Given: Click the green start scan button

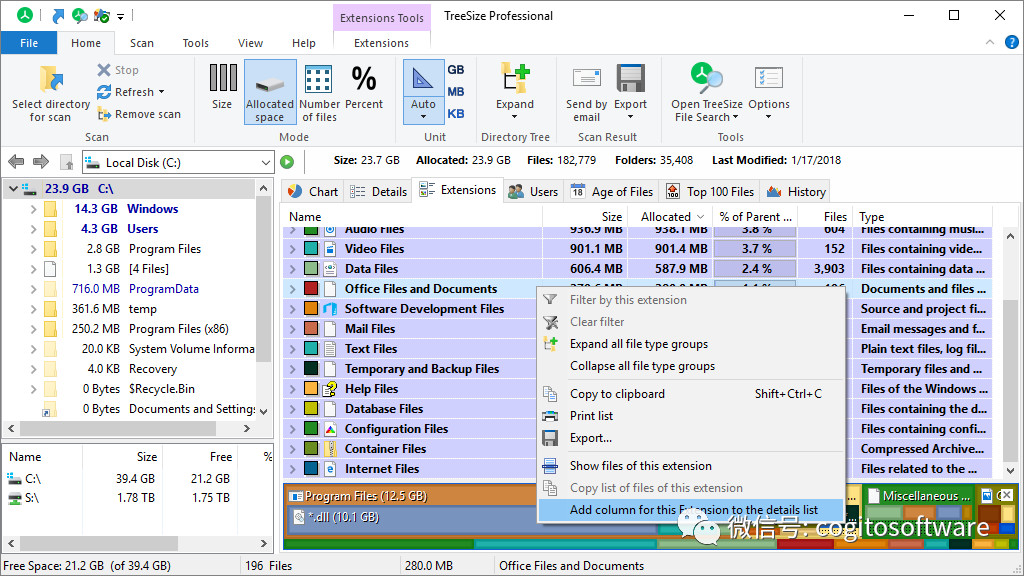Looking at the screenshot, I should 287,162.
